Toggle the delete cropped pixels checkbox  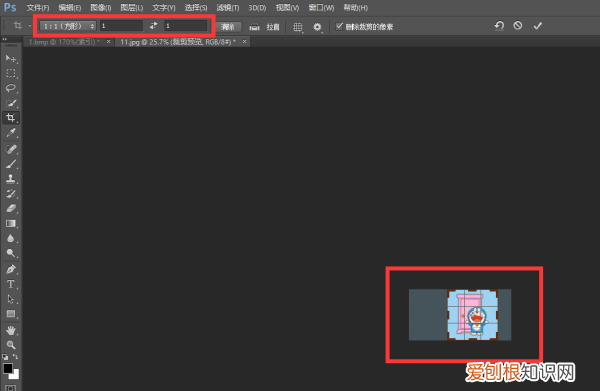339,26
